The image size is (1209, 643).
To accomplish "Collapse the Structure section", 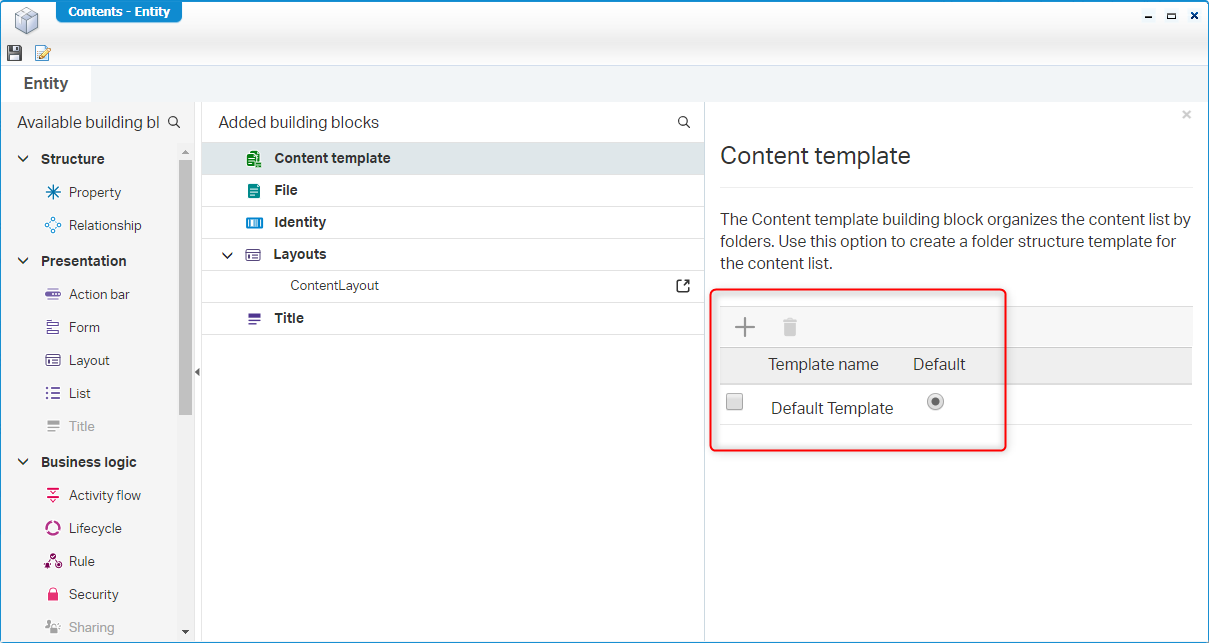I will [24, 159].
